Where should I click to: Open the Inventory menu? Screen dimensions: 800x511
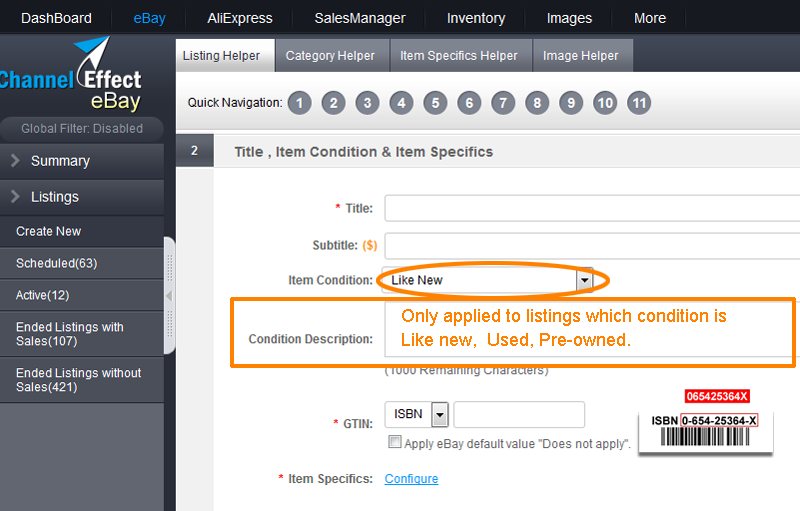point(476,18)
